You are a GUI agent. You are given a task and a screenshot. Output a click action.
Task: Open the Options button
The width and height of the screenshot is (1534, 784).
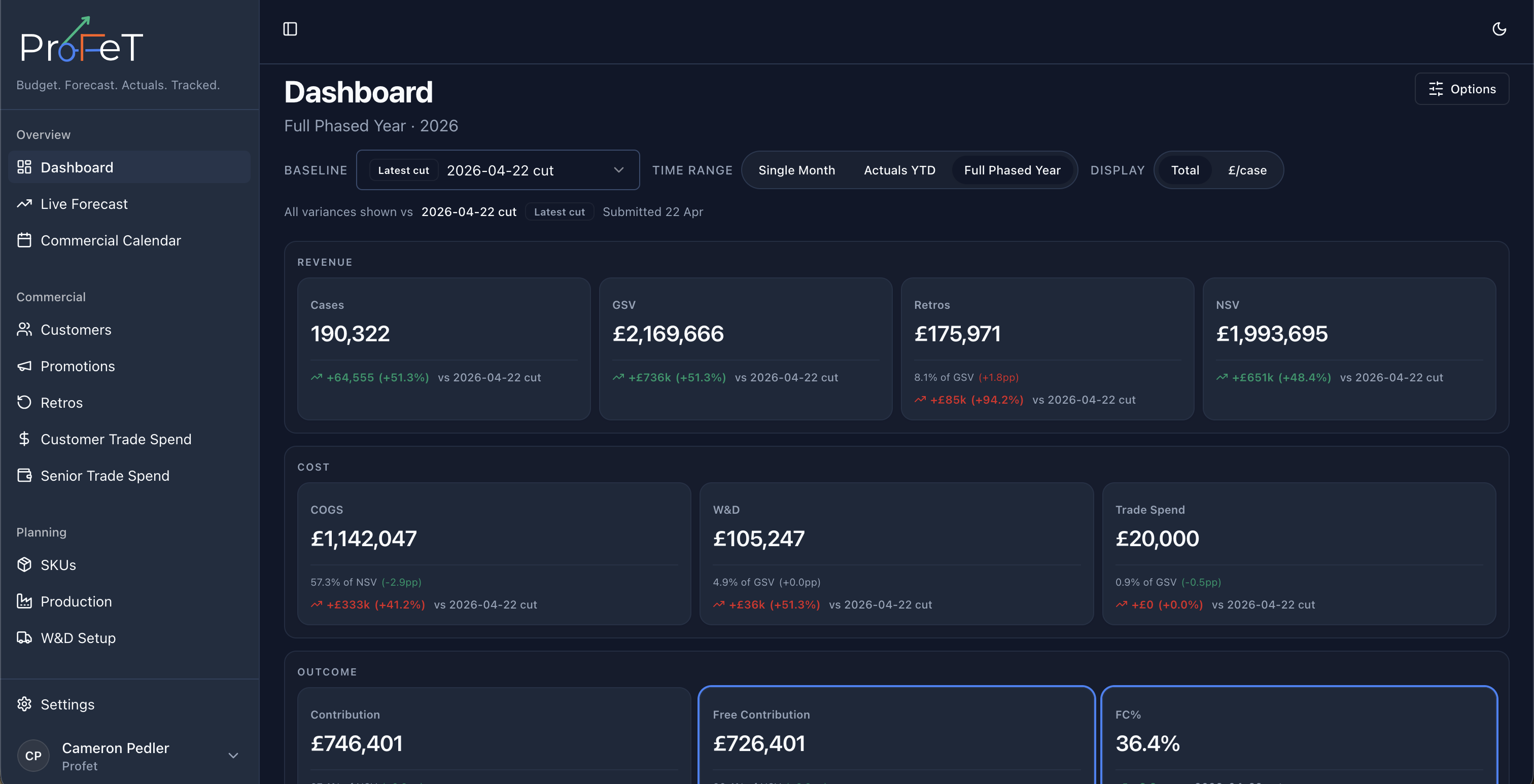(1461, 89)
